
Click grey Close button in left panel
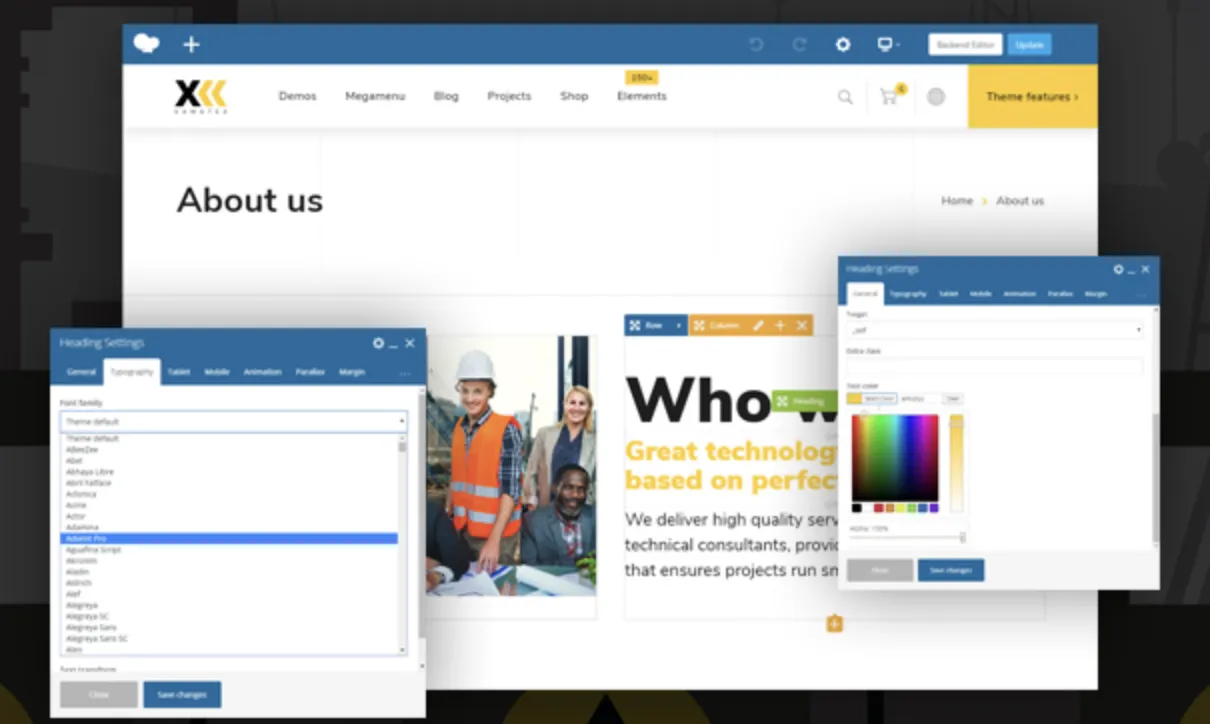[98, 695]
